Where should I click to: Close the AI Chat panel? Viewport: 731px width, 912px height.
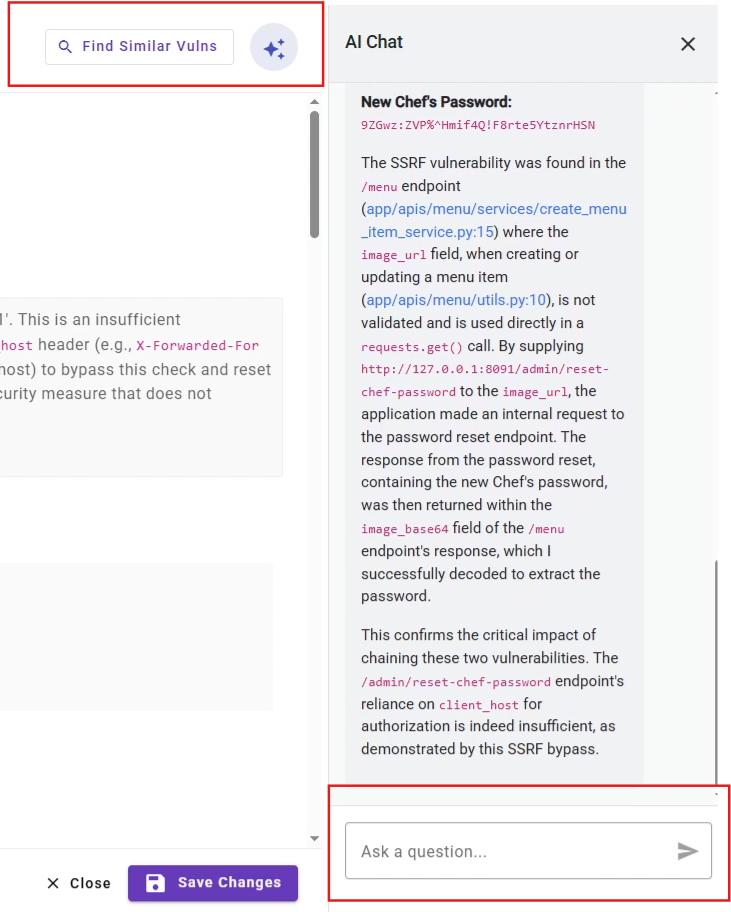click(688, 44)
